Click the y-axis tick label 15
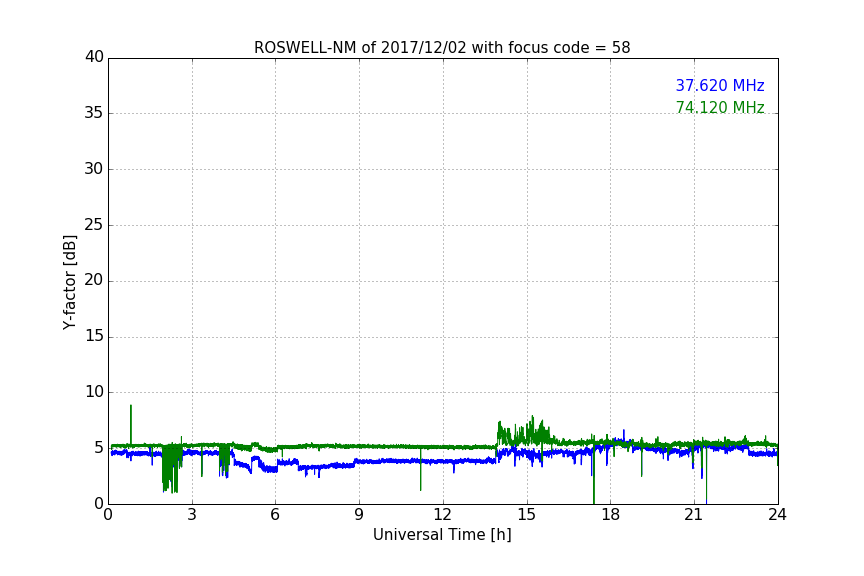This screenshot has width=864, height=576. (94, 336)
